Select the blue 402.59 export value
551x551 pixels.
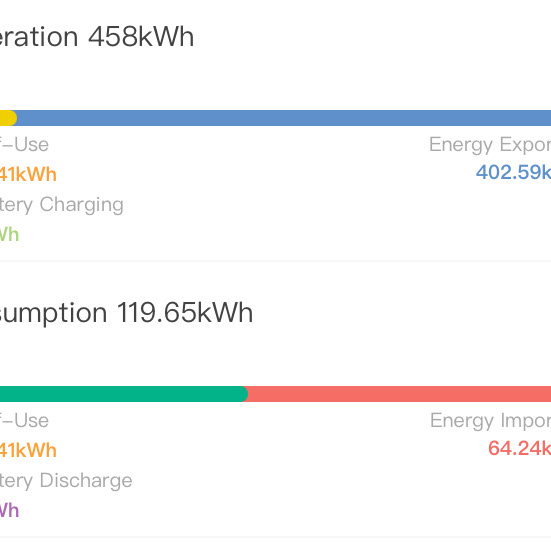513,172
